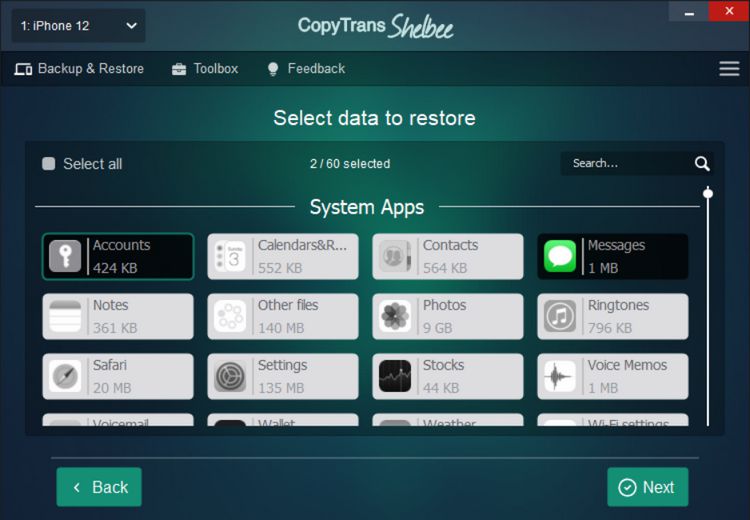The width and height of the screenshot is (750, 520).
Task: Open the hamburger menu
Action: [x=729, y=68]
